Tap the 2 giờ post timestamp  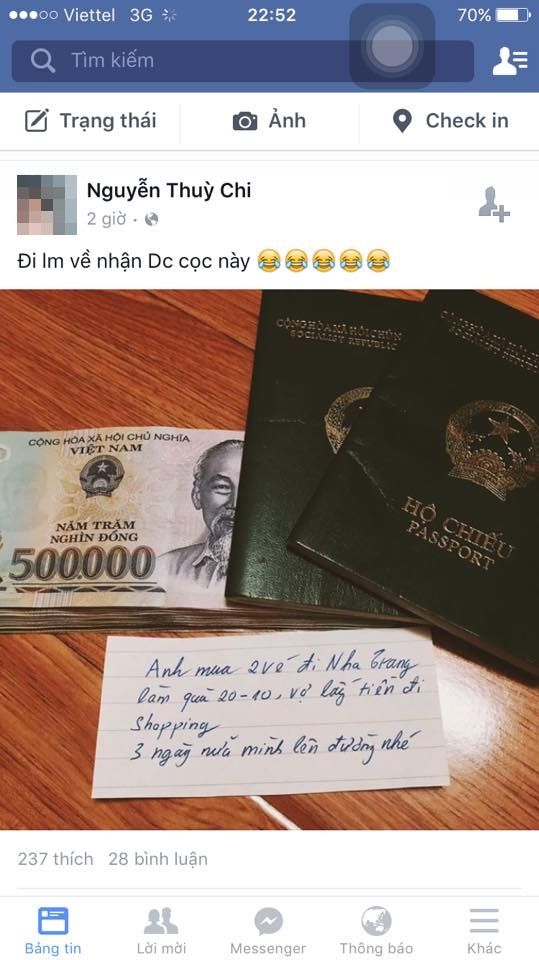(106, 219)
